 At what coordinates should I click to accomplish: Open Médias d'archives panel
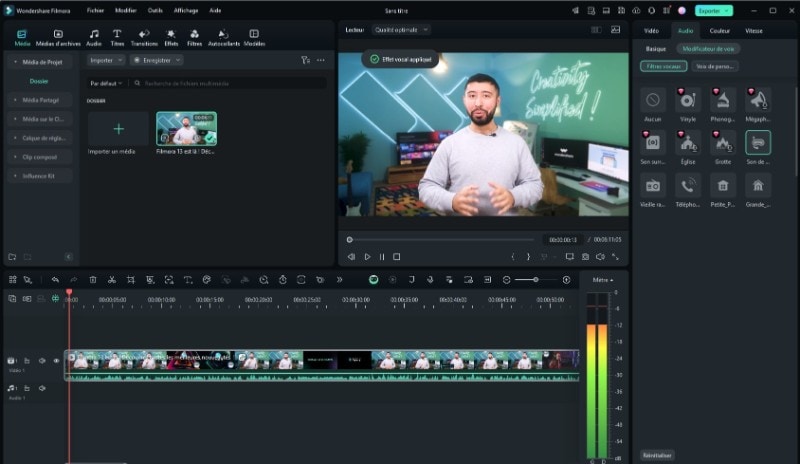coord(58,38)
